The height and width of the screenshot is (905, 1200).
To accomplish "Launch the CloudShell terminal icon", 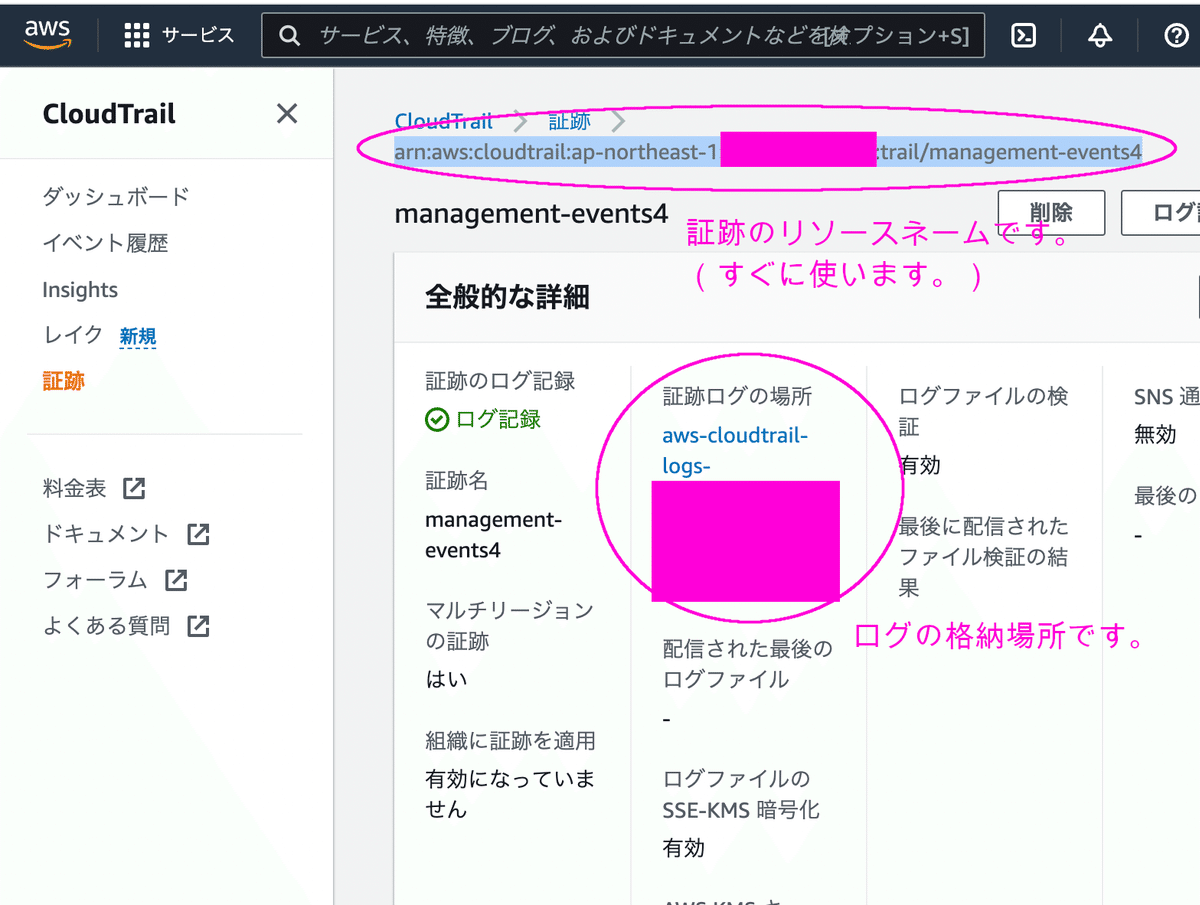I will (x=1023, y=36).
